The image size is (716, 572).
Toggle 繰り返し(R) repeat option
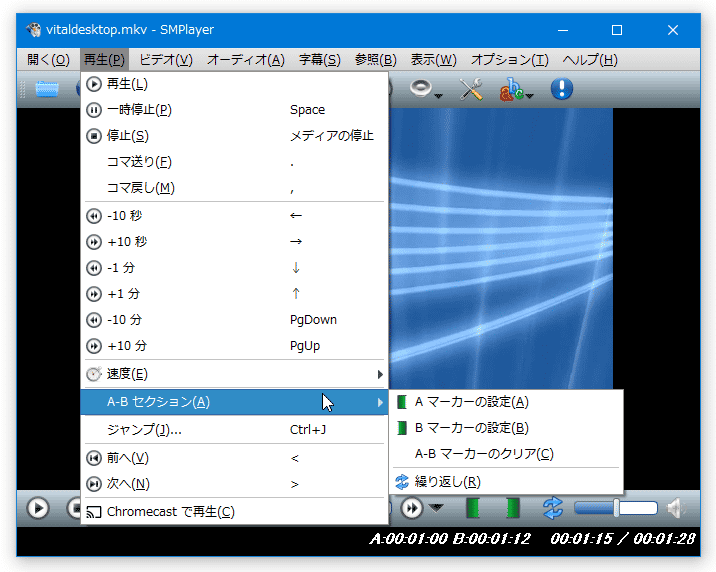click(x=506, y=482)
